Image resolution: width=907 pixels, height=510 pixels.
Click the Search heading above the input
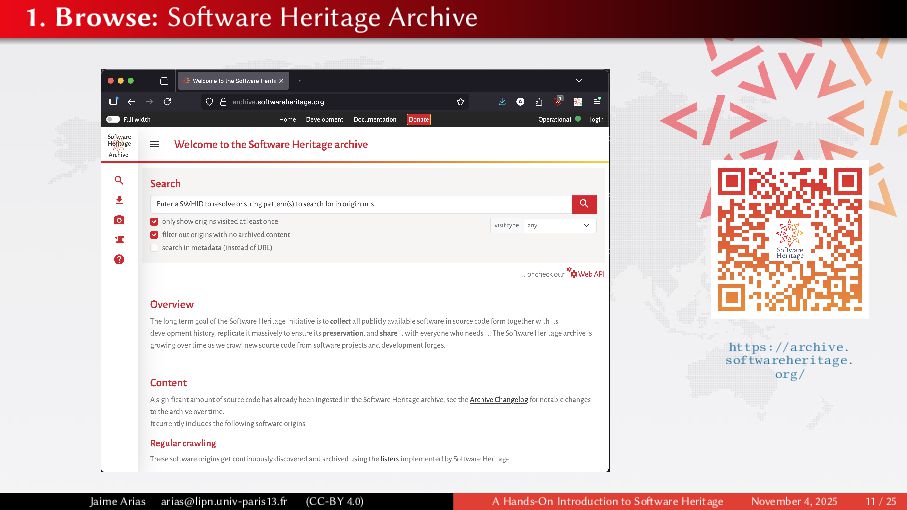[x=165, y=183]
